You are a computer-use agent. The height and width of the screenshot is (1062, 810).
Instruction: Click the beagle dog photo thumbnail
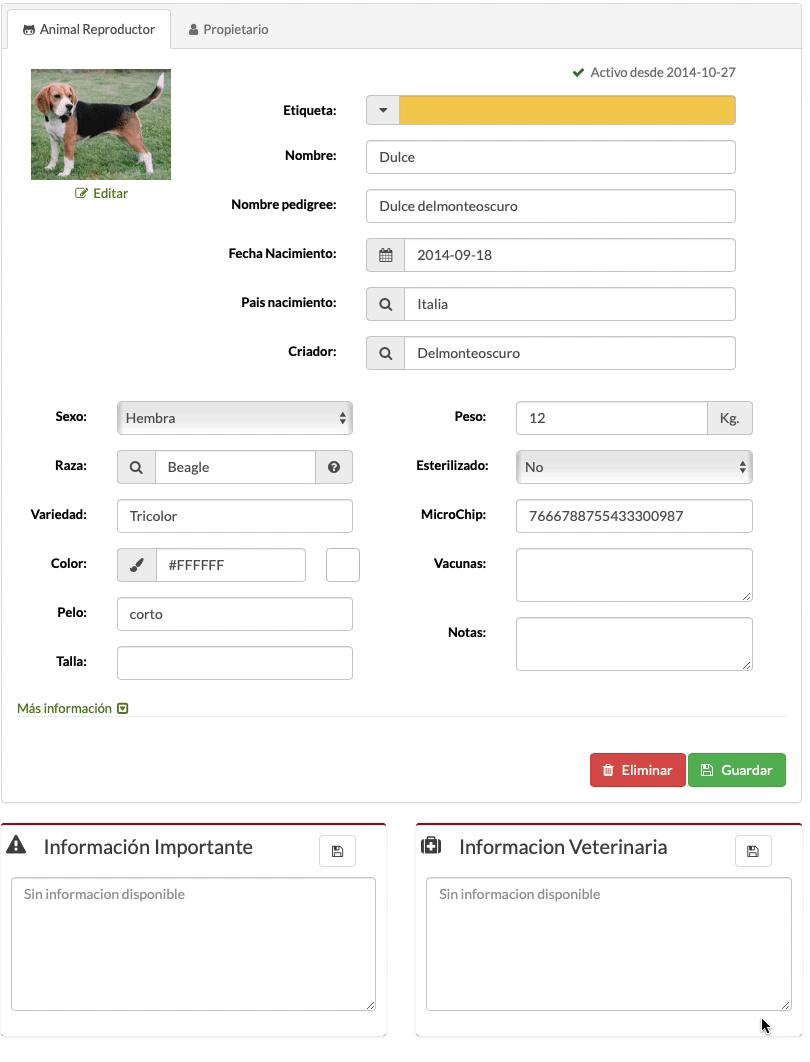101,125
